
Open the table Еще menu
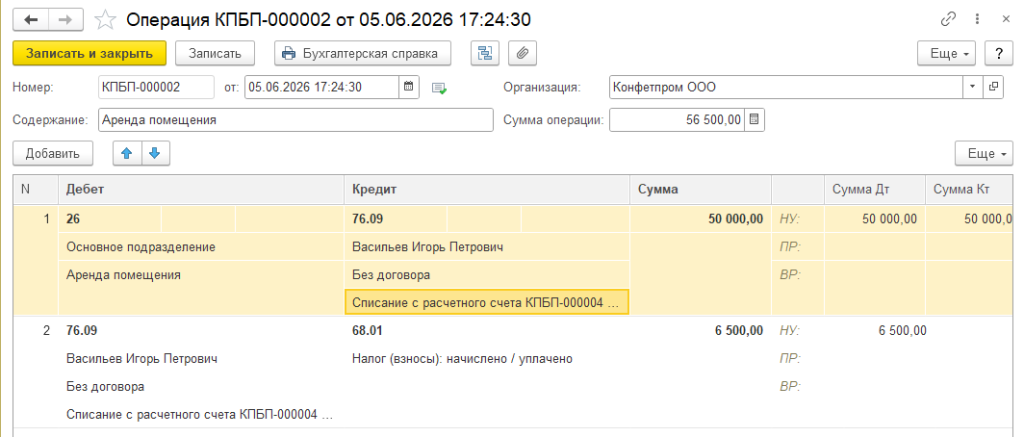984,154
